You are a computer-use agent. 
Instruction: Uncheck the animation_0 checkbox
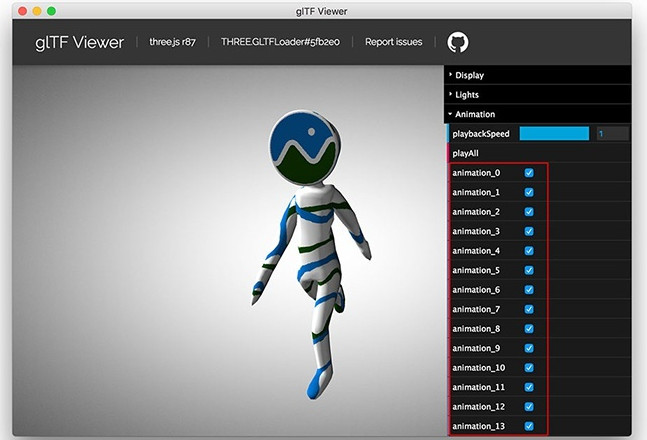pyautogui.click(x=529, y=173)
